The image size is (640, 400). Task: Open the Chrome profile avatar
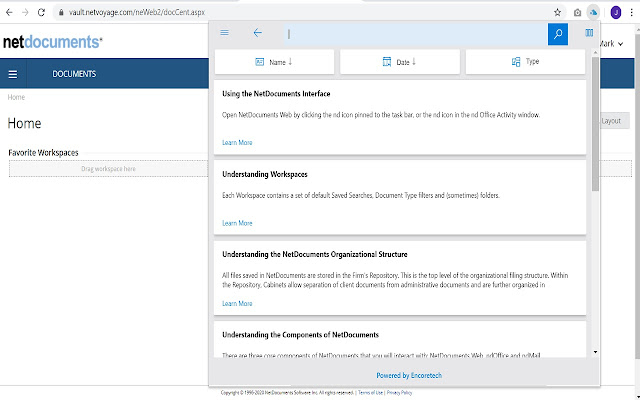pyautogui.click(x=616, y=13)
